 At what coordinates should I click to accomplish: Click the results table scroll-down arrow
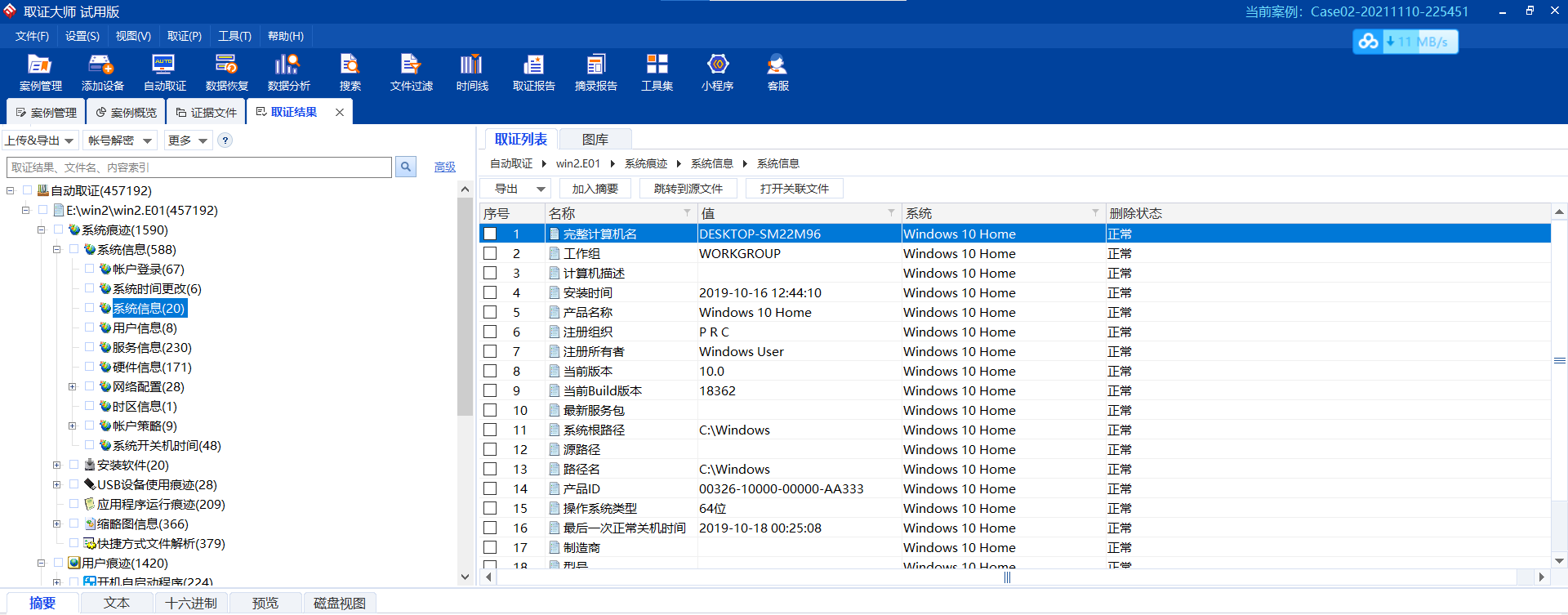coord(1559,561)
